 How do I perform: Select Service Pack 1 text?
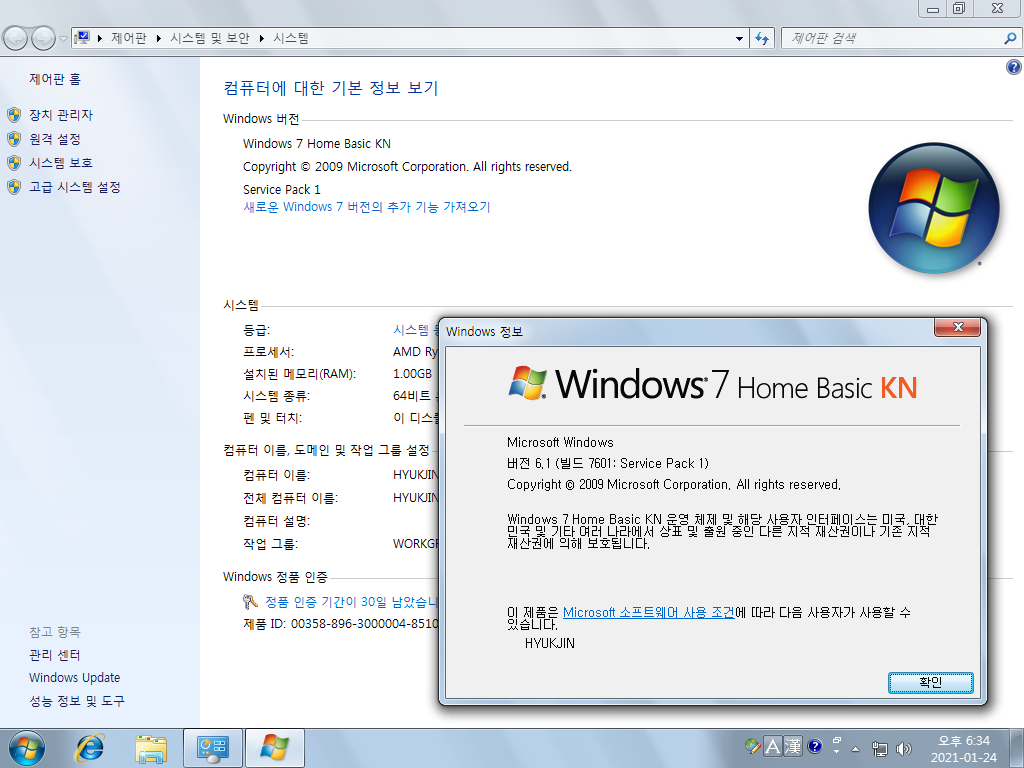click(281, 189)
